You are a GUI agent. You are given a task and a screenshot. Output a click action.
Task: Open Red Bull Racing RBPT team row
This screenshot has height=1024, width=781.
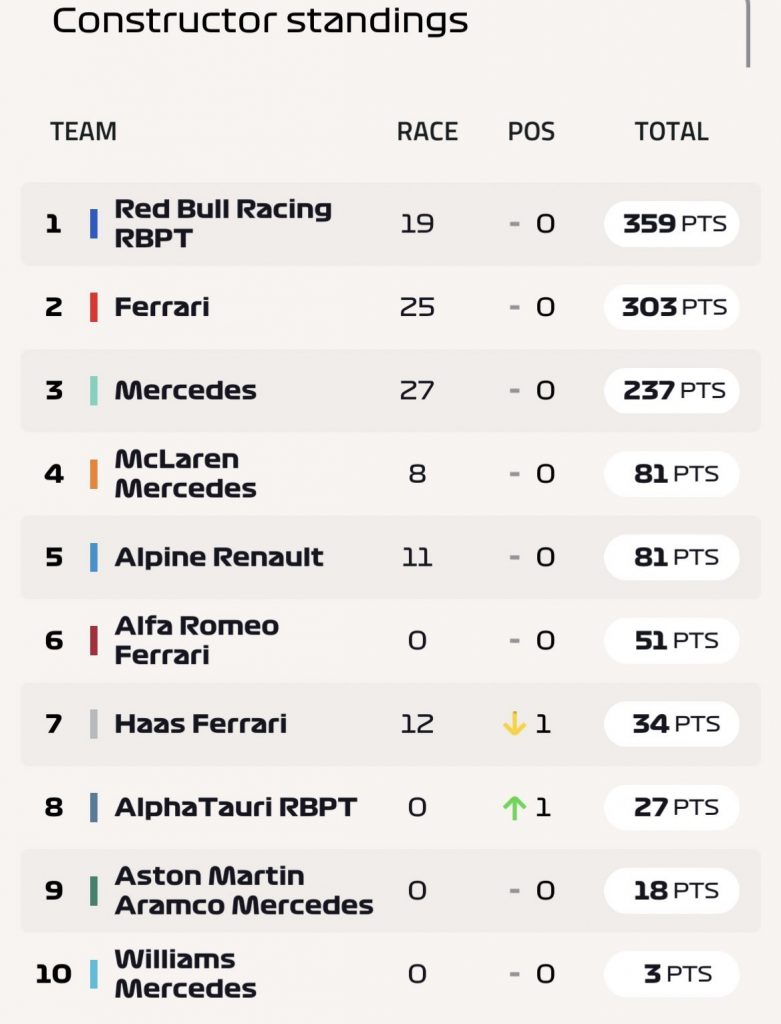point(390,224)
